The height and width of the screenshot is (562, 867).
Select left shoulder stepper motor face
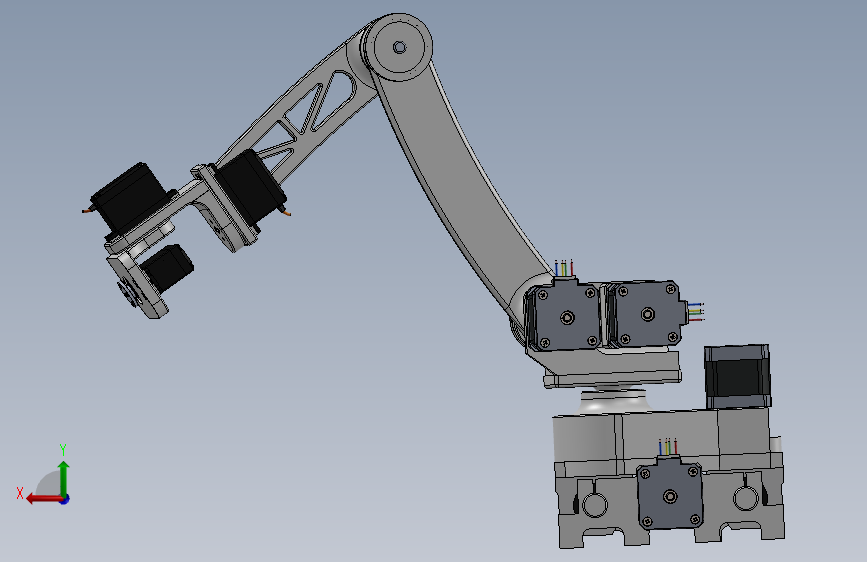(x=565, y=316)
